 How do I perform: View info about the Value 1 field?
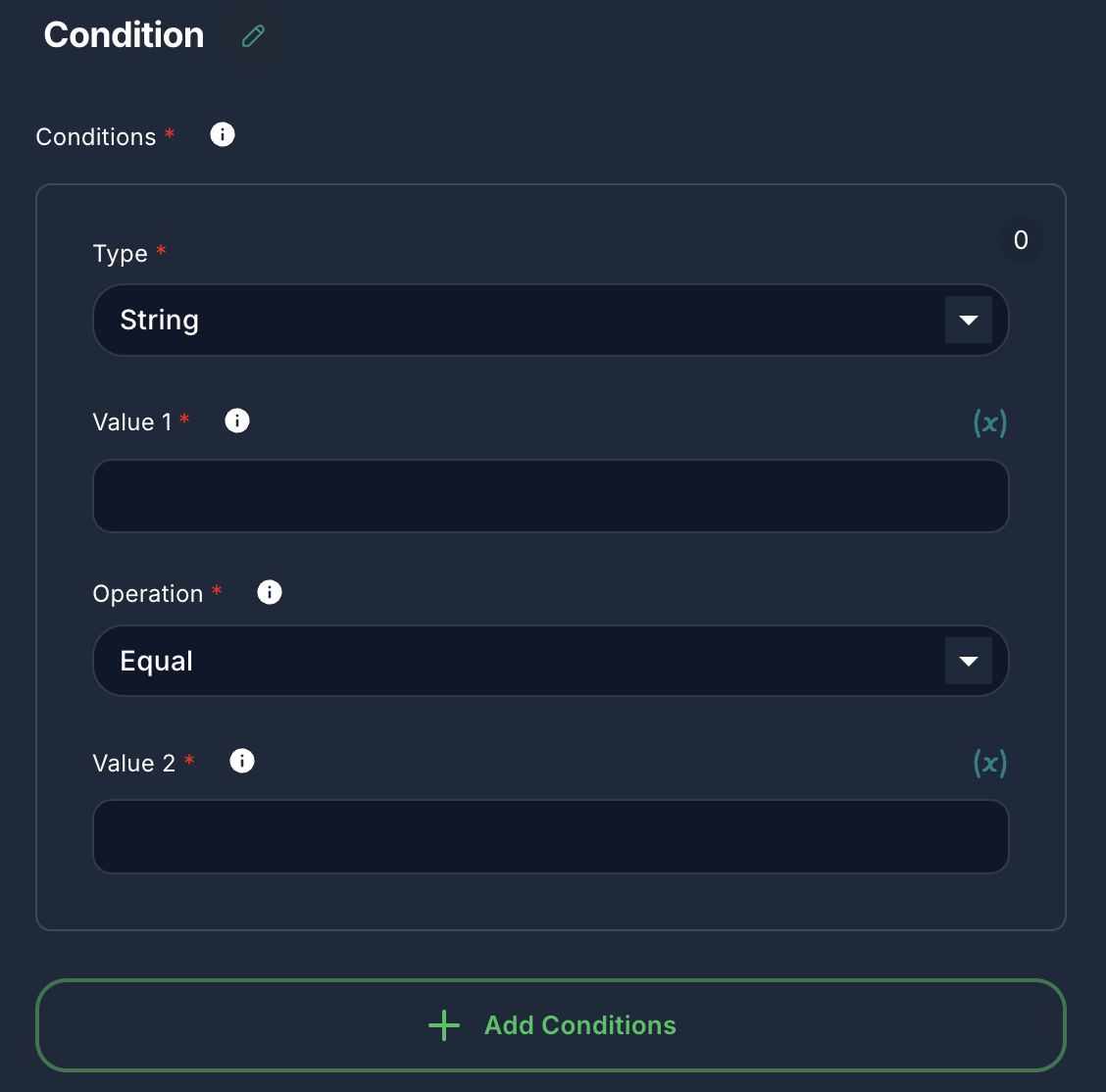[236, 420]
